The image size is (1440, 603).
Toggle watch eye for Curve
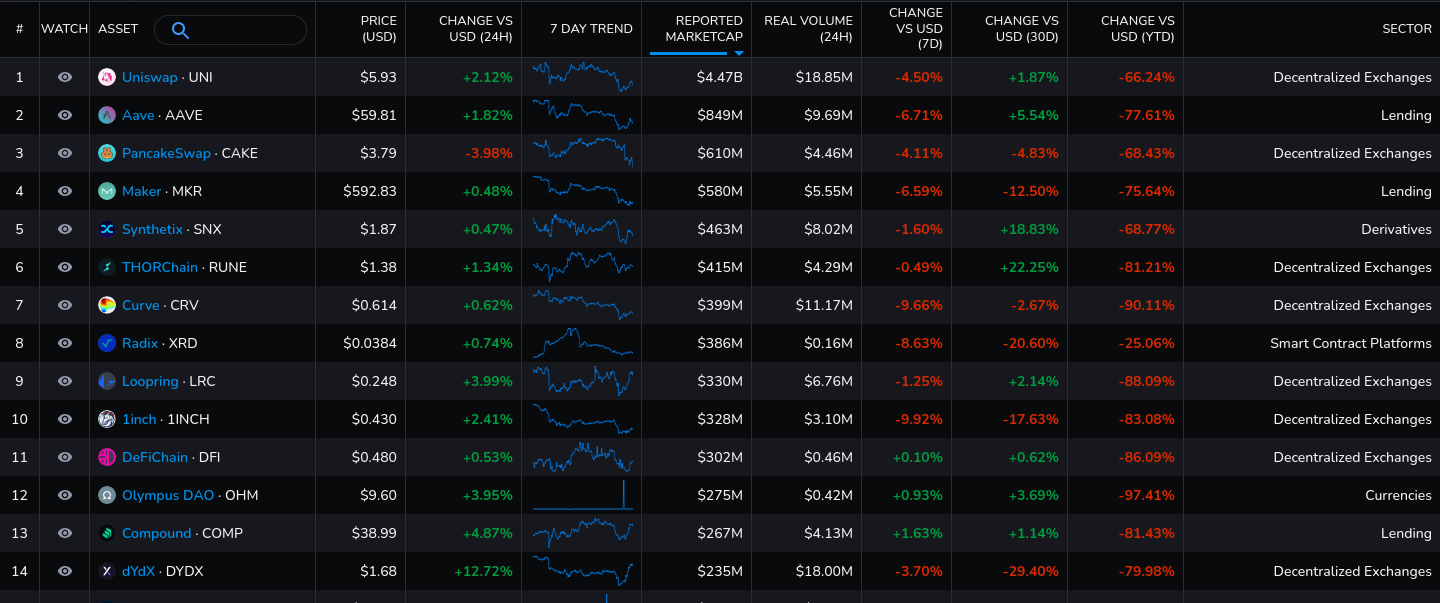[x=65, y=305]
